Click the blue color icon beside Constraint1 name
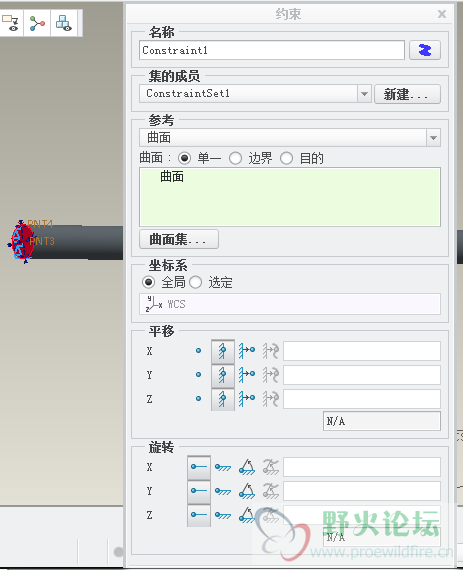The height and width of the screenshot is (570, 463). pyautogui.click(x=425, y=50)
